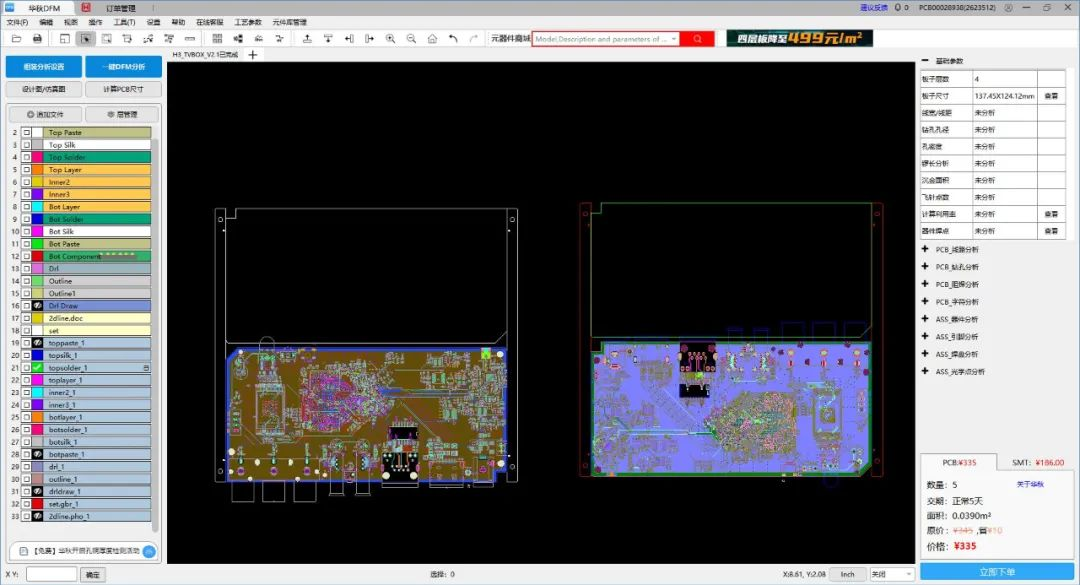
Task: Open the print icon in the toolbar
Action: [x=35, y=39]
